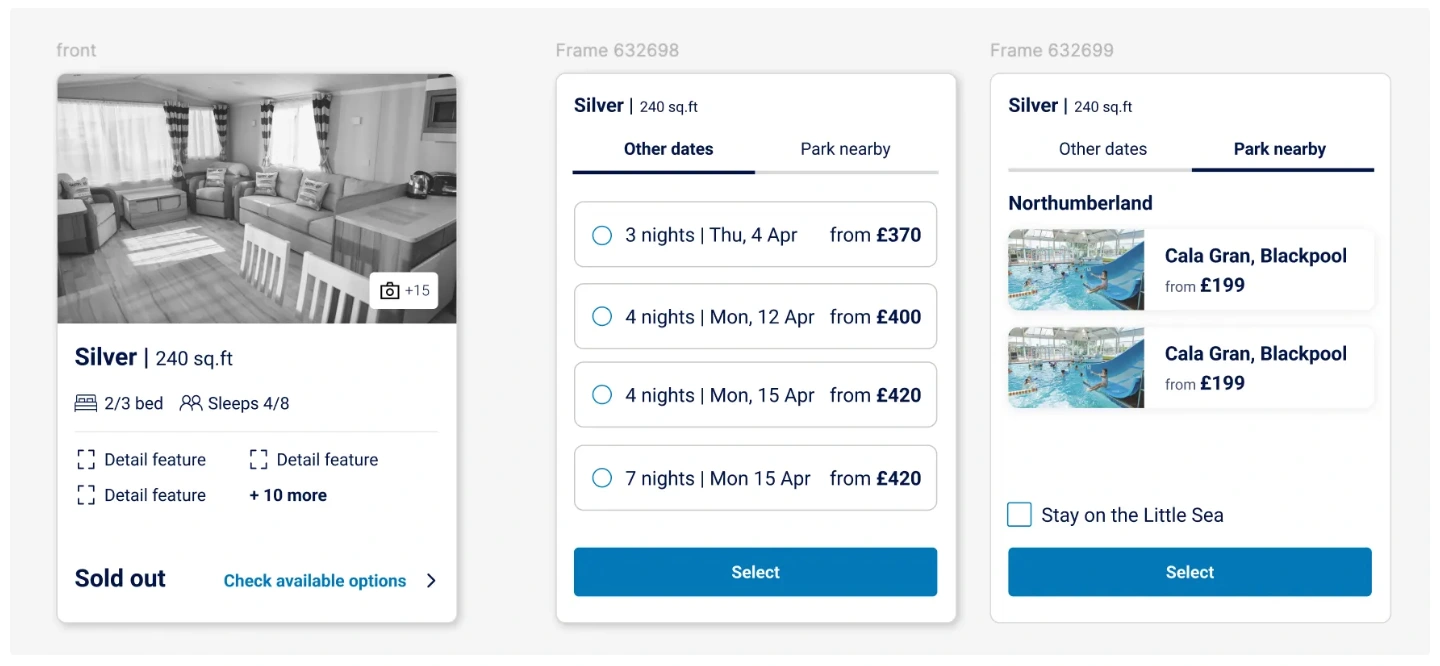Click the bed icon beside 2/3 bed
Screen dimensions: 1440x666
click(86, 403)
